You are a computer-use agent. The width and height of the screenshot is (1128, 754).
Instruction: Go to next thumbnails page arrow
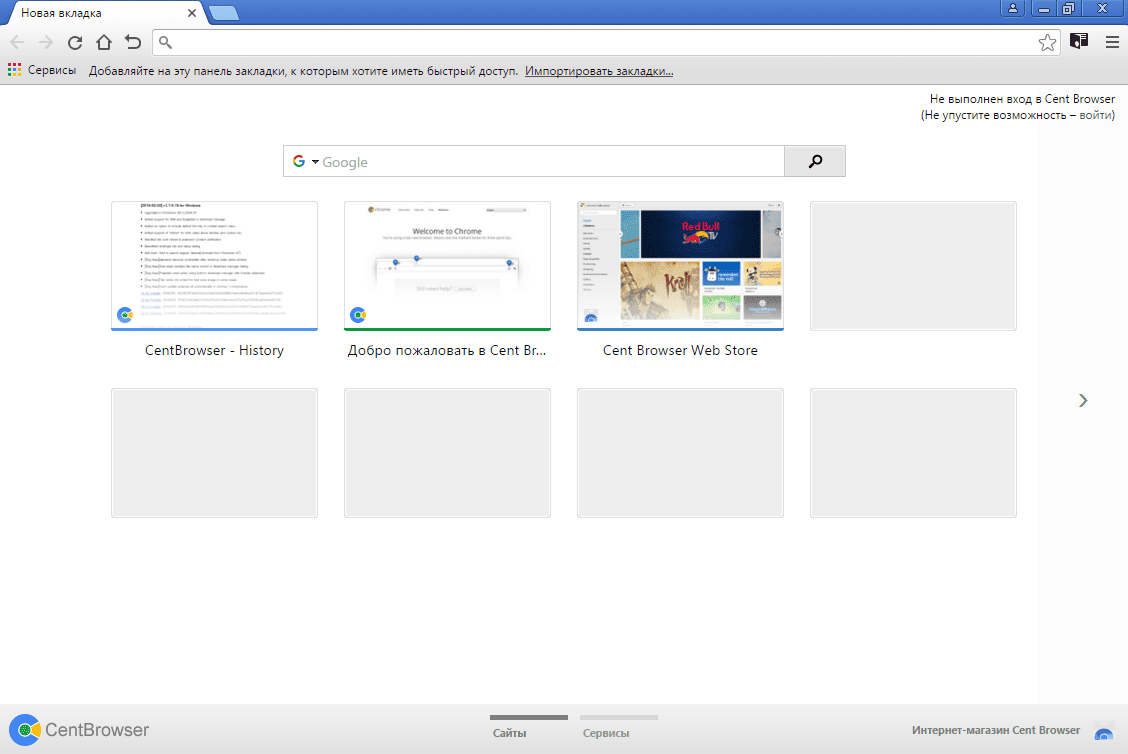[1083, 400]
